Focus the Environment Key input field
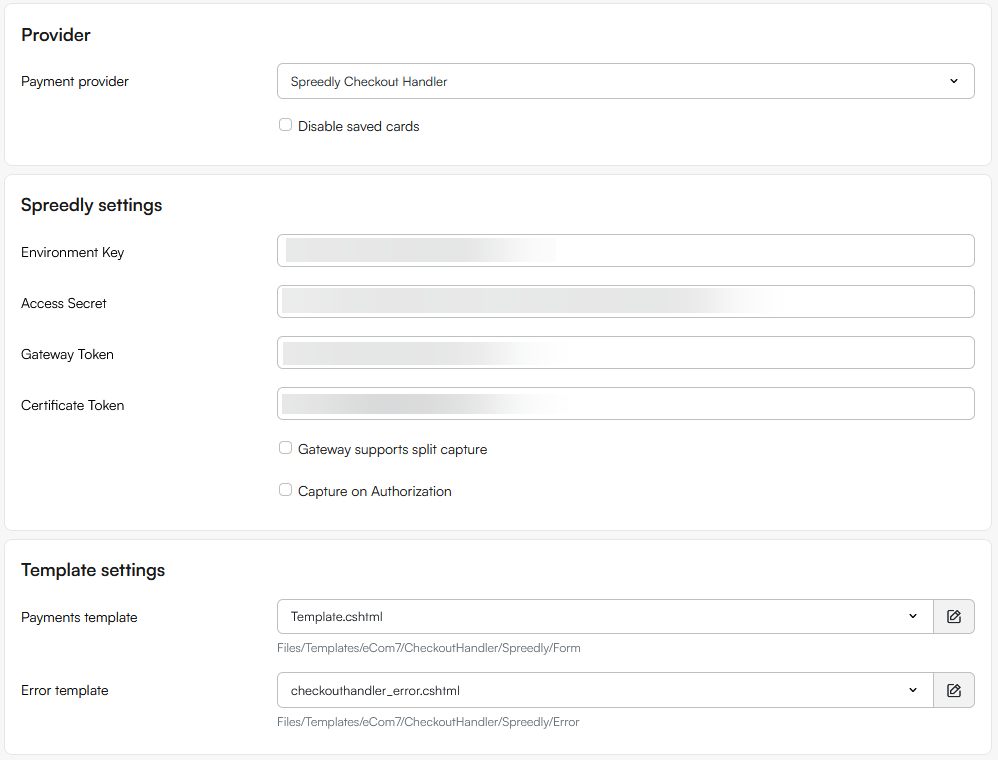 pos(625,251)
